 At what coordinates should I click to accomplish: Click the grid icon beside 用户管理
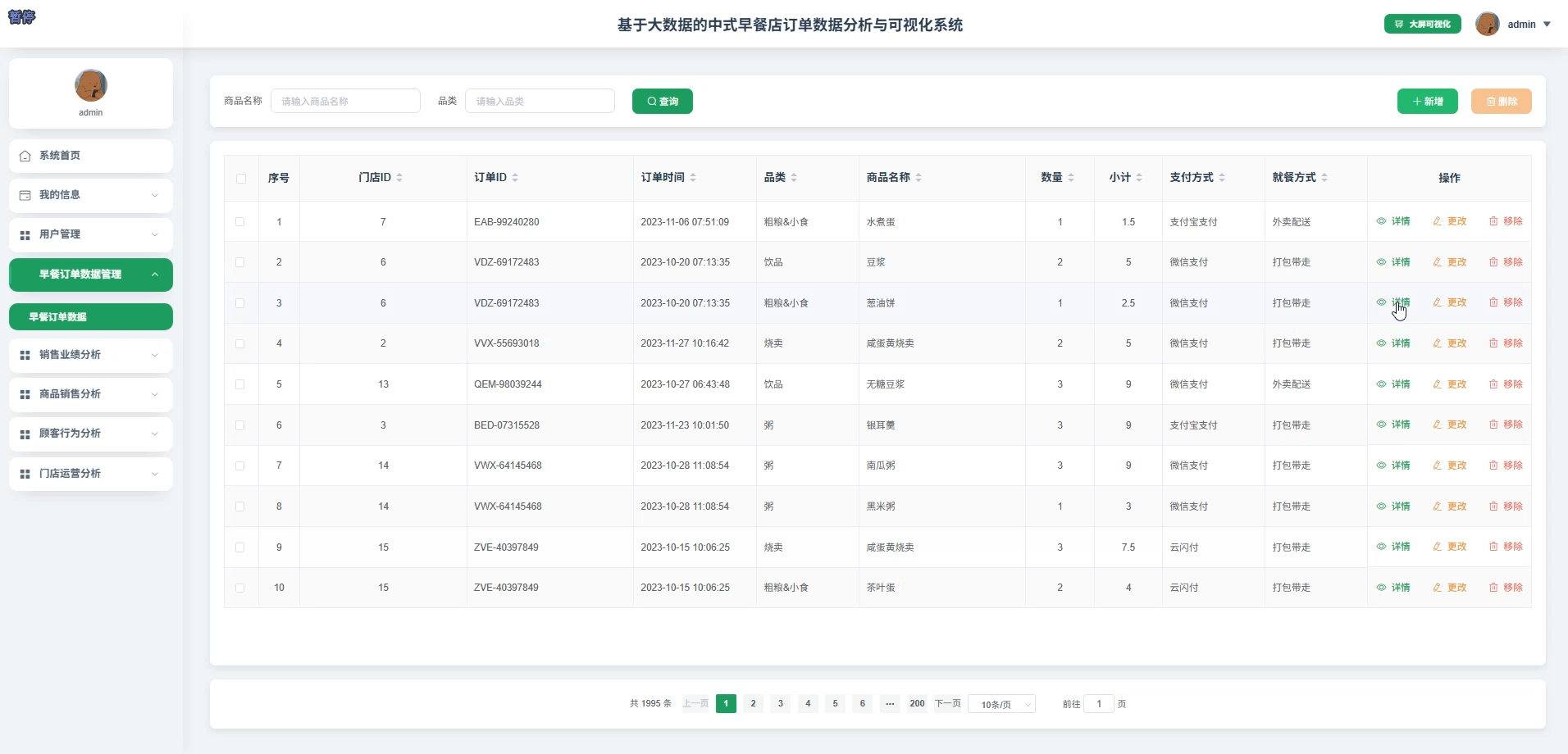[25, 235]
